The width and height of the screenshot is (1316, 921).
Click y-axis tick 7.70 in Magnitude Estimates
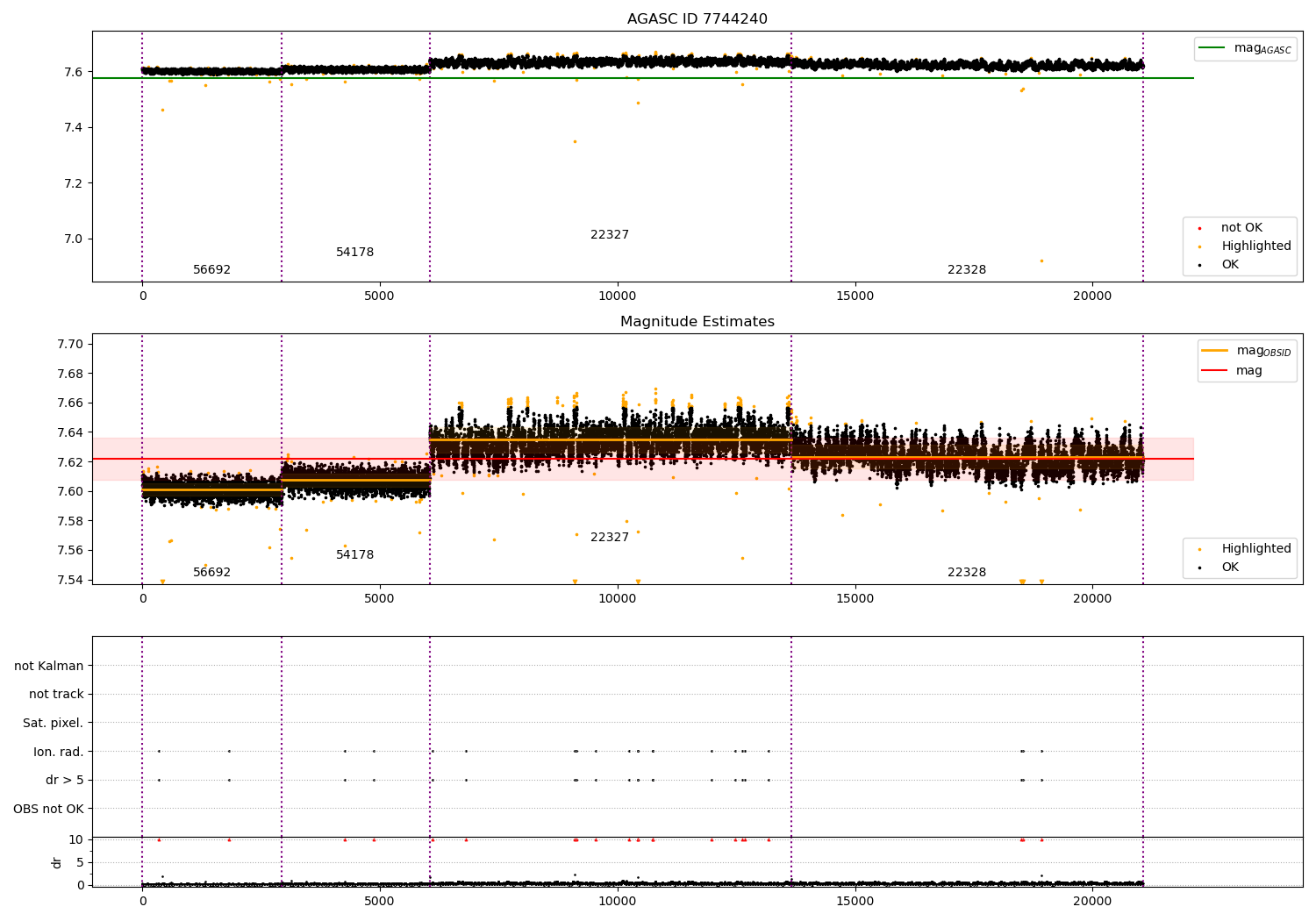point(70,344)
